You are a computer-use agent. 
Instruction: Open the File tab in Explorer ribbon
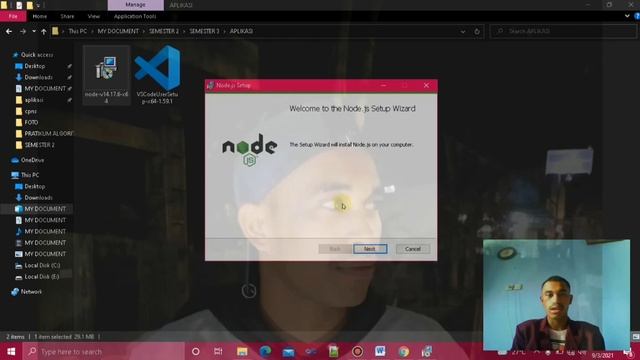click(x=13, y=16)
